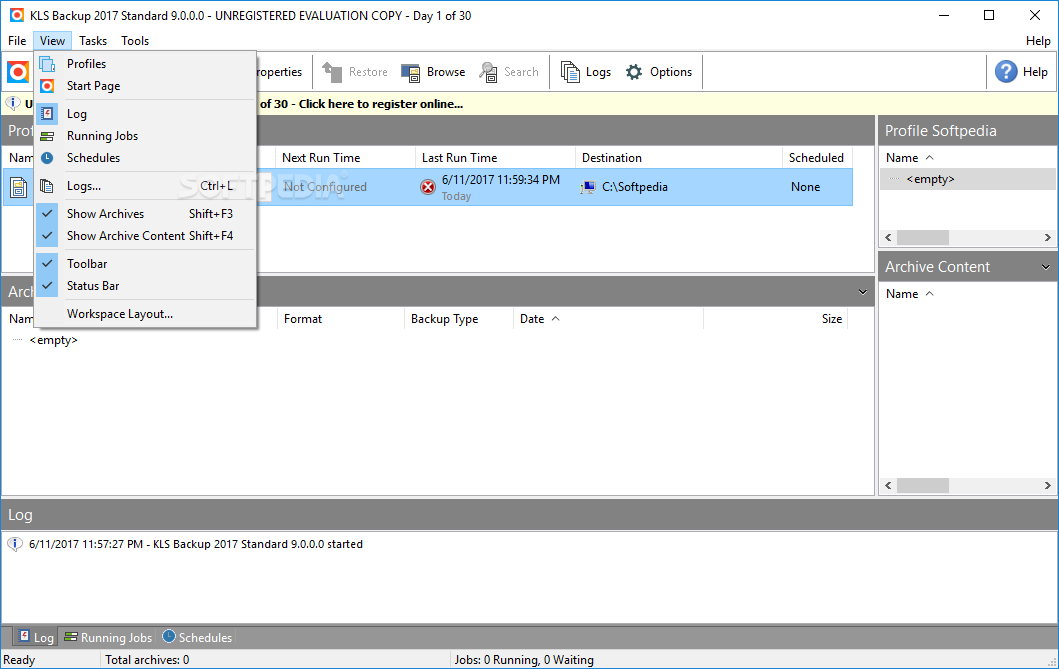Switch to the Schedules bottom tab
This screenshot has width=1059, height=669.
click(x=197, y=637)
